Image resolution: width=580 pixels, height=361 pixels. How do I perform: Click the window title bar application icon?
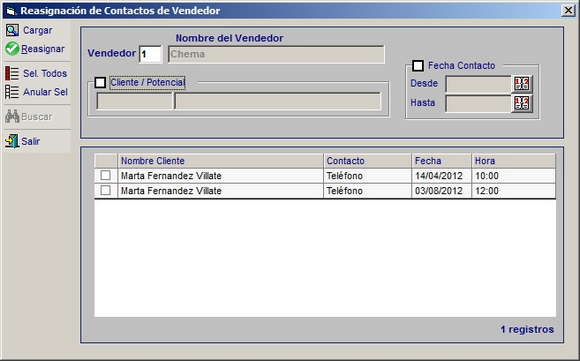click(11, 11)
